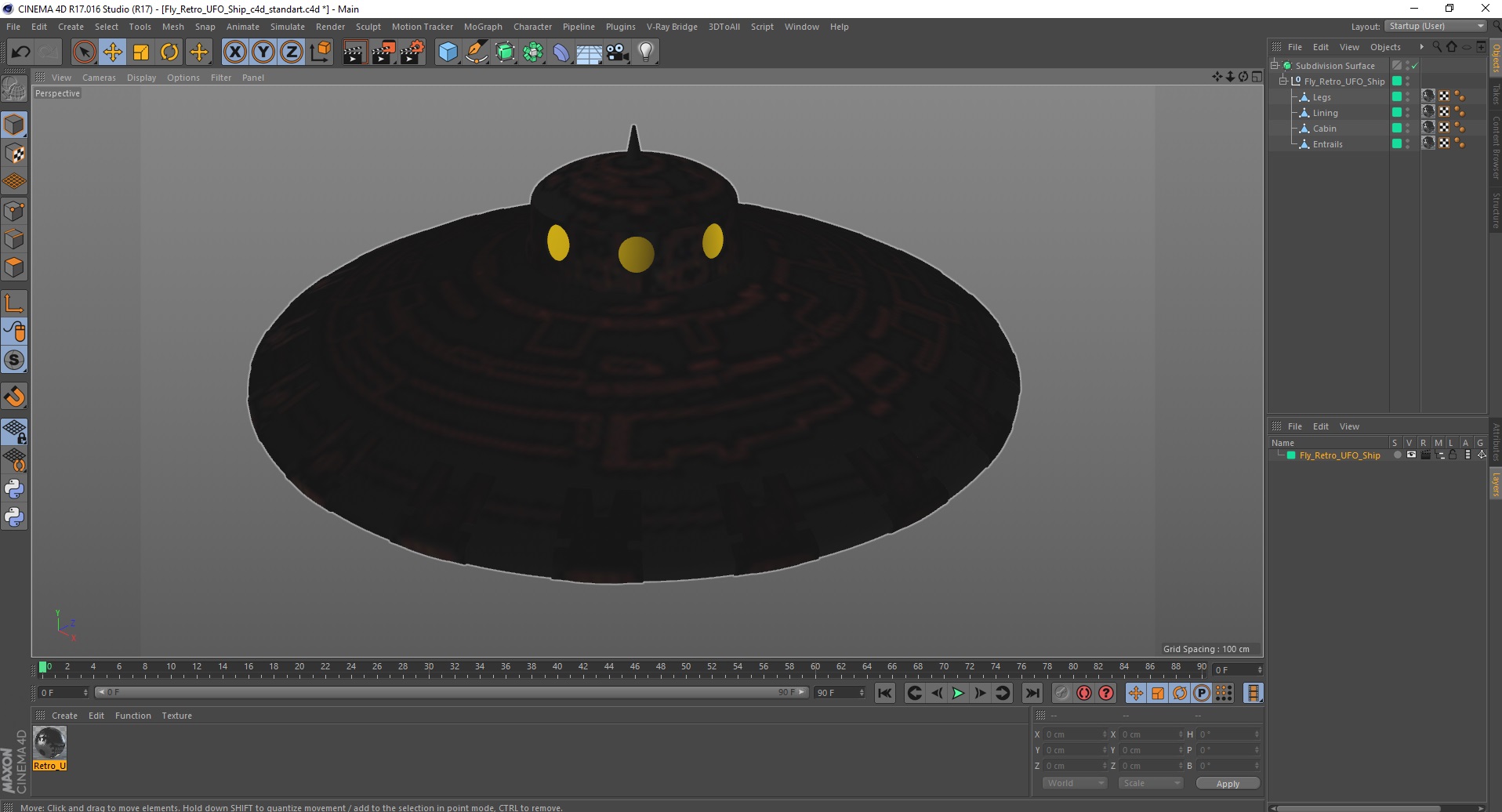Enable the Axis mode icon
Screen dimensions: 1502x812
14,303
